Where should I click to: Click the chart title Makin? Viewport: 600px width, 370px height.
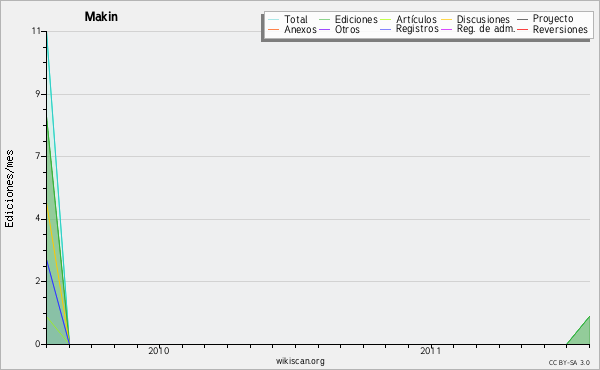click(101, 17)
